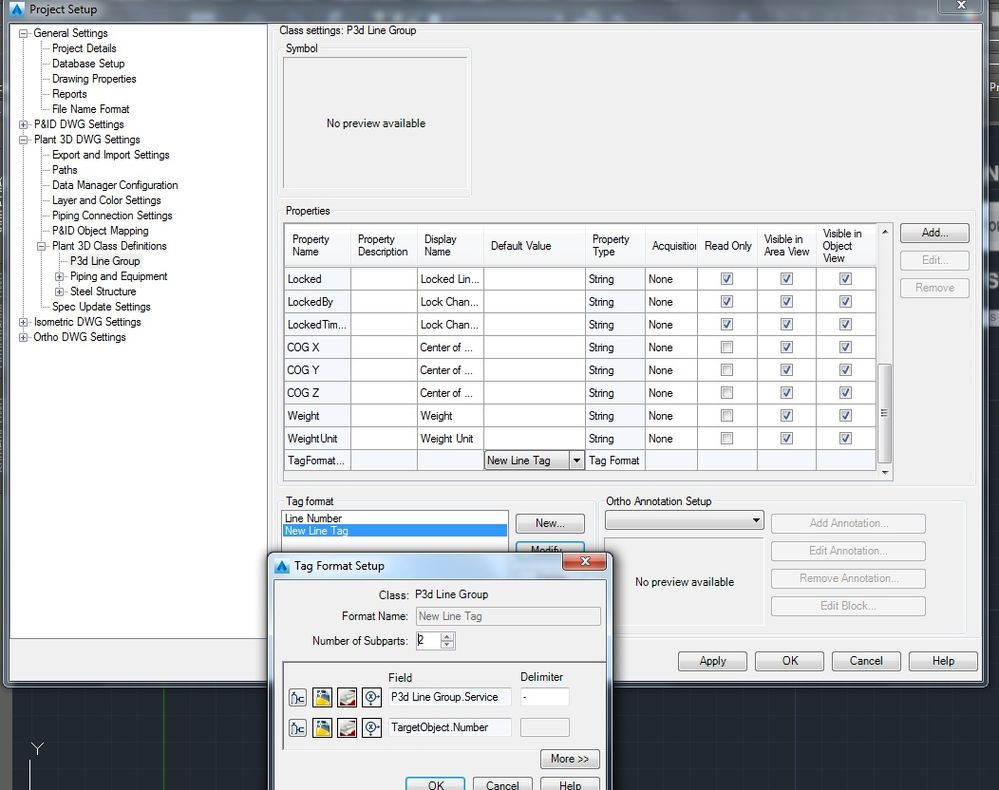Click the Delimiter field for Service row
The width and height of the screenshot is (999, 790).
click(x=544, y=697)
